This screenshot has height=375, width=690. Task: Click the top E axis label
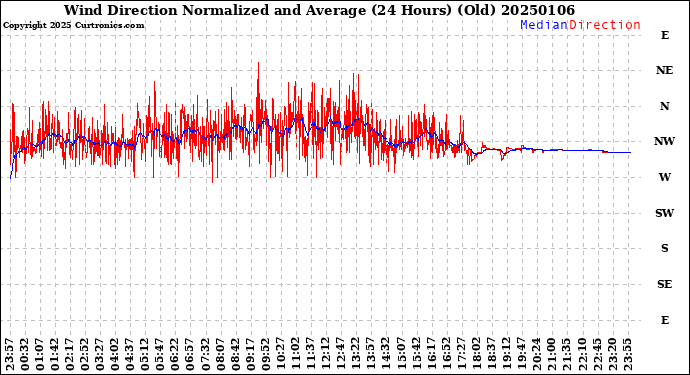pos(665,35)
